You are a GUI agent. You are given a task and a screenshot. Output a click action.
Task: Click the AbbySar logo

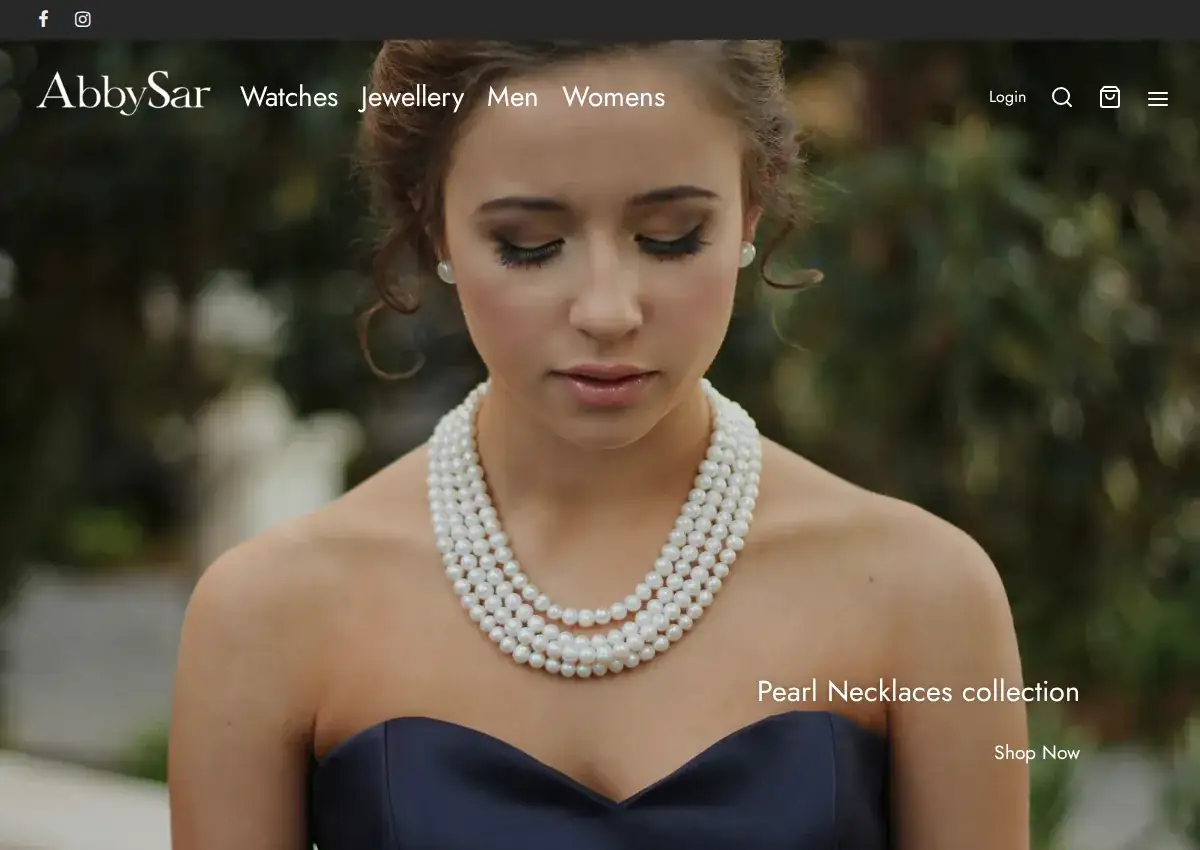tap(124, 94)
